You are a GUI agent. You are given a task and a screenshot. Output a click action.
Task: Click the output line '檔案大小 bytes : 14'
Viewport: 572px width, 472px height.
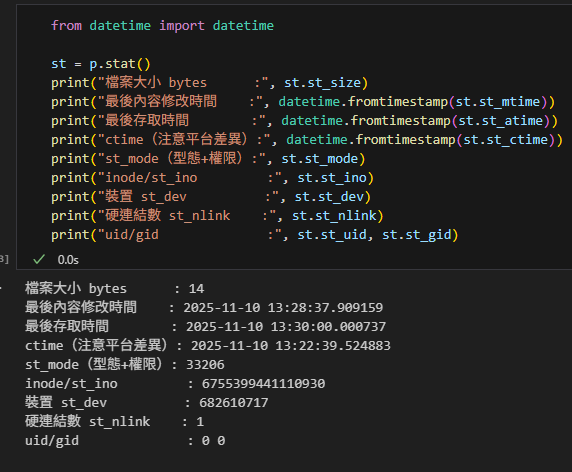(x=115, y=289)
